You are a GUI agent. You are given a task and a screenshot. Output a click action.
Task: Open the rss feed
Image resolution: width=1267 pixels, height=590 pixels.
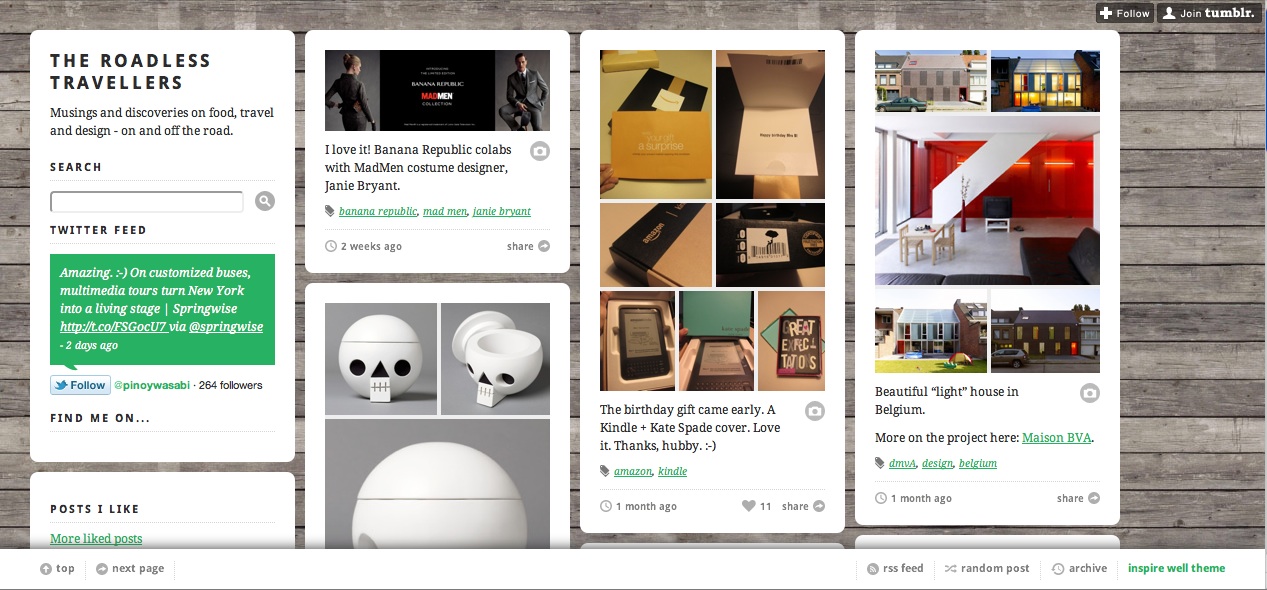click(895, 569)
